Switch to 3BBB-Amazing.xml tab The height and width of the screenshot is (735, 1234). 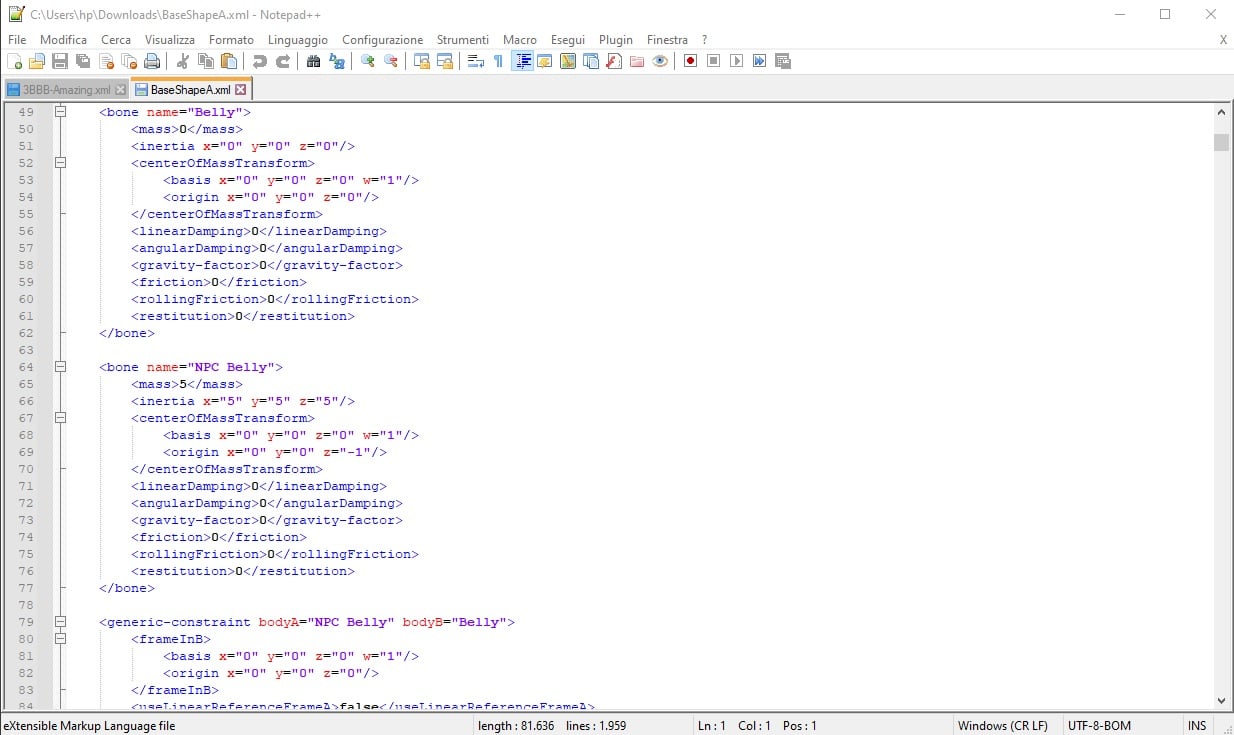(66, 89)
